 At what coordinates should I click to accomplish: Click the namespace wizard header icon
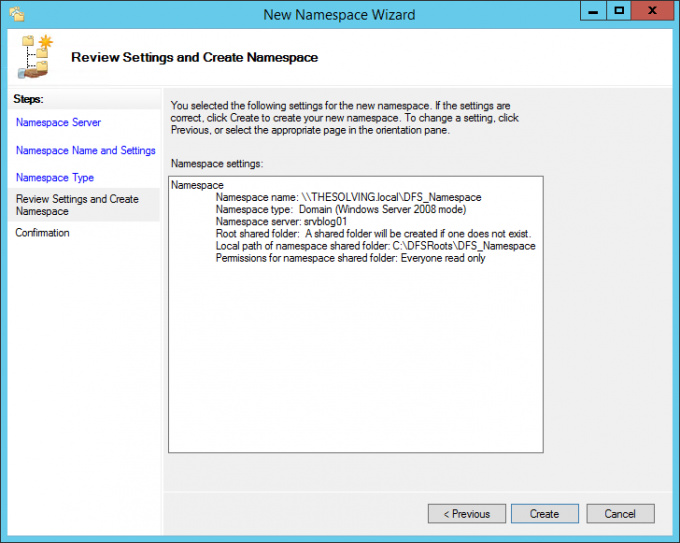click(36, 57)
